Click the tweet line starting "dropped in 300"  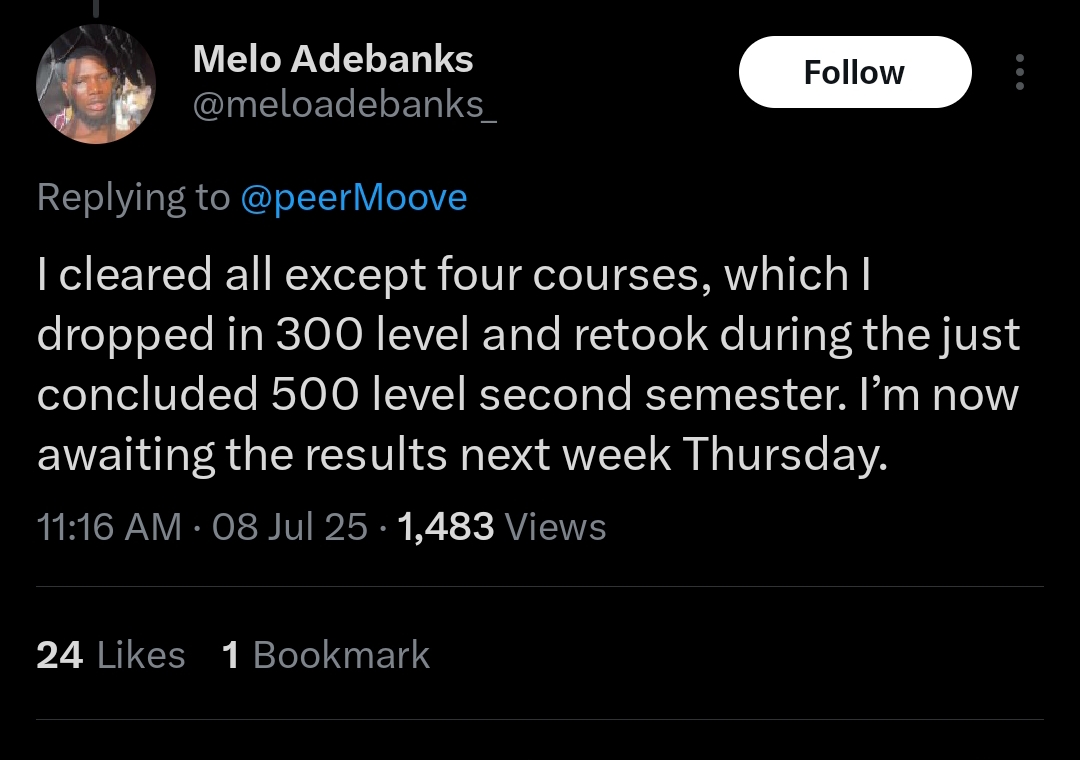(528, 335)
